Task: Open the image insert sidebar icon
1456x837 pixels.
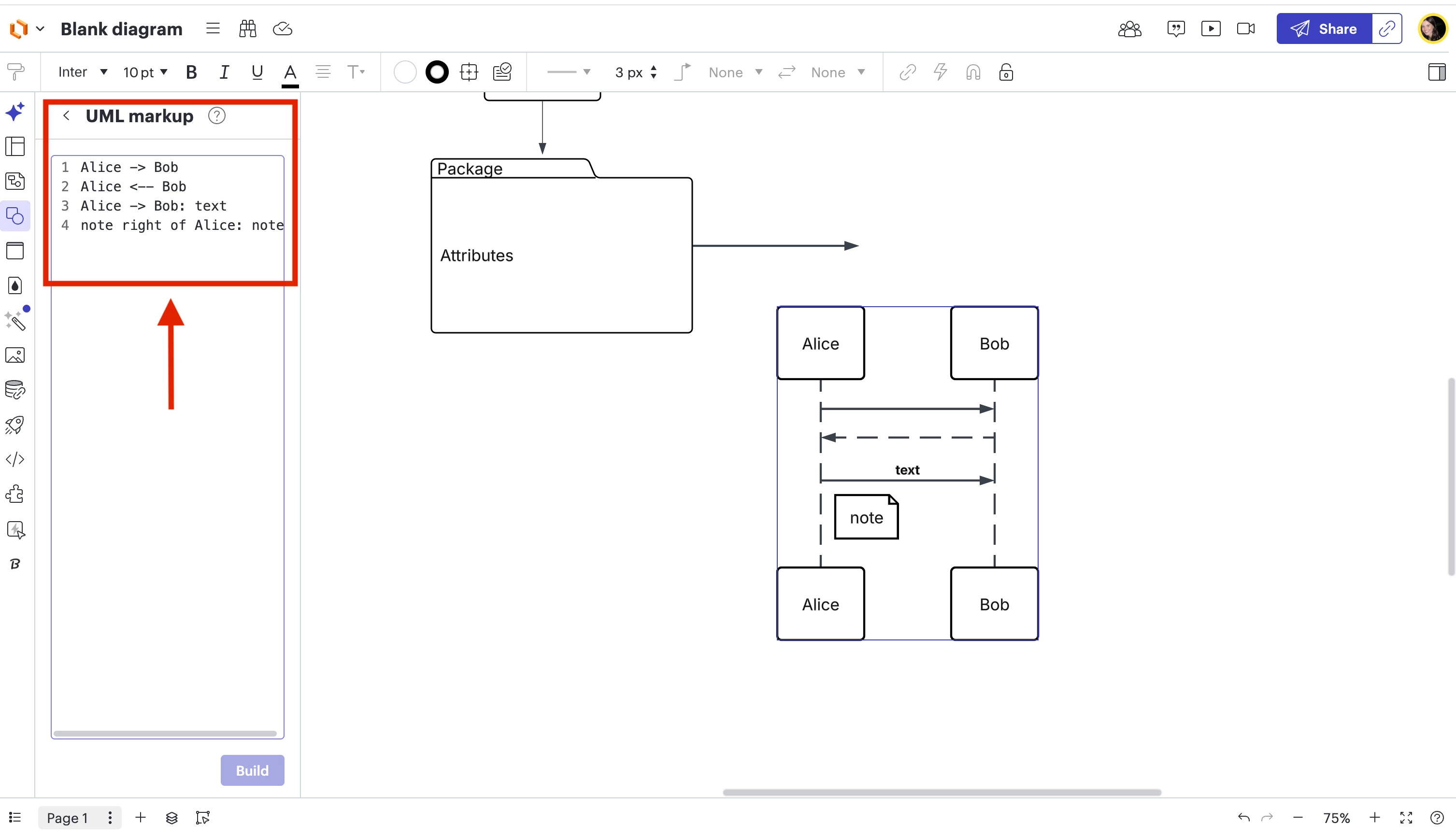Action: [x=15, y=355]
